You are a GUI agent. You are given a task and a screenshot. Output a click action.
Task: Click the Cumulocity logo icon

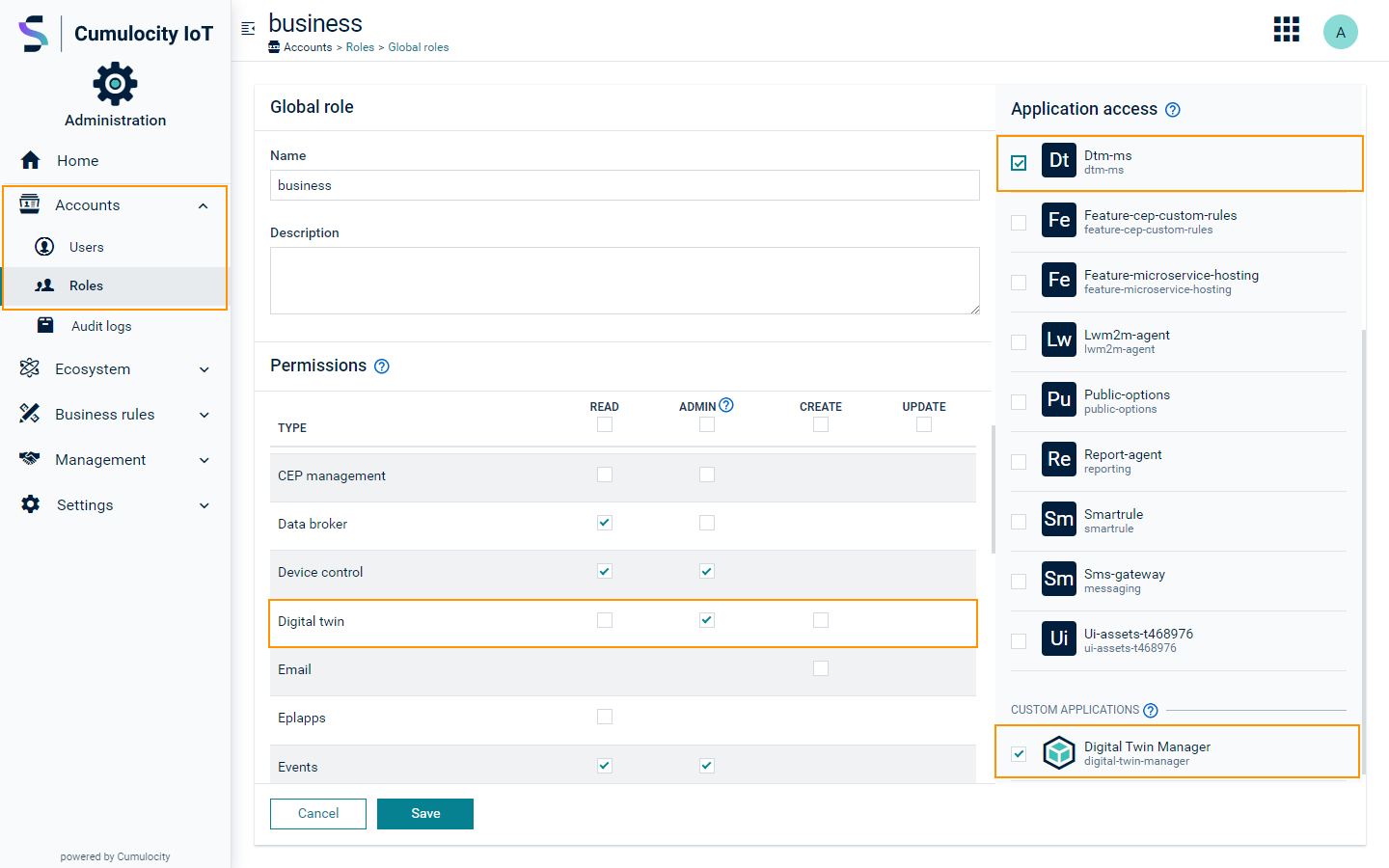[x=34, y=34]
